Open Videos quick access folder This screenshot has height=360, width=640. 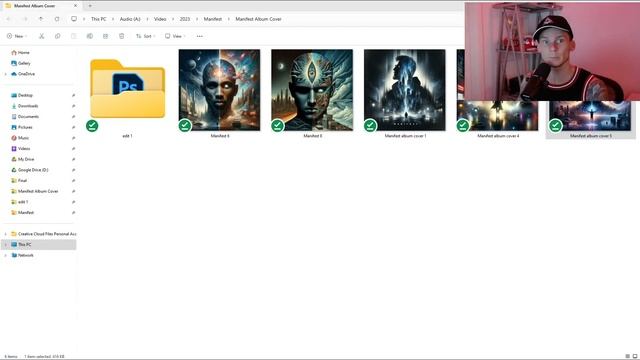[x=21, y=149]
